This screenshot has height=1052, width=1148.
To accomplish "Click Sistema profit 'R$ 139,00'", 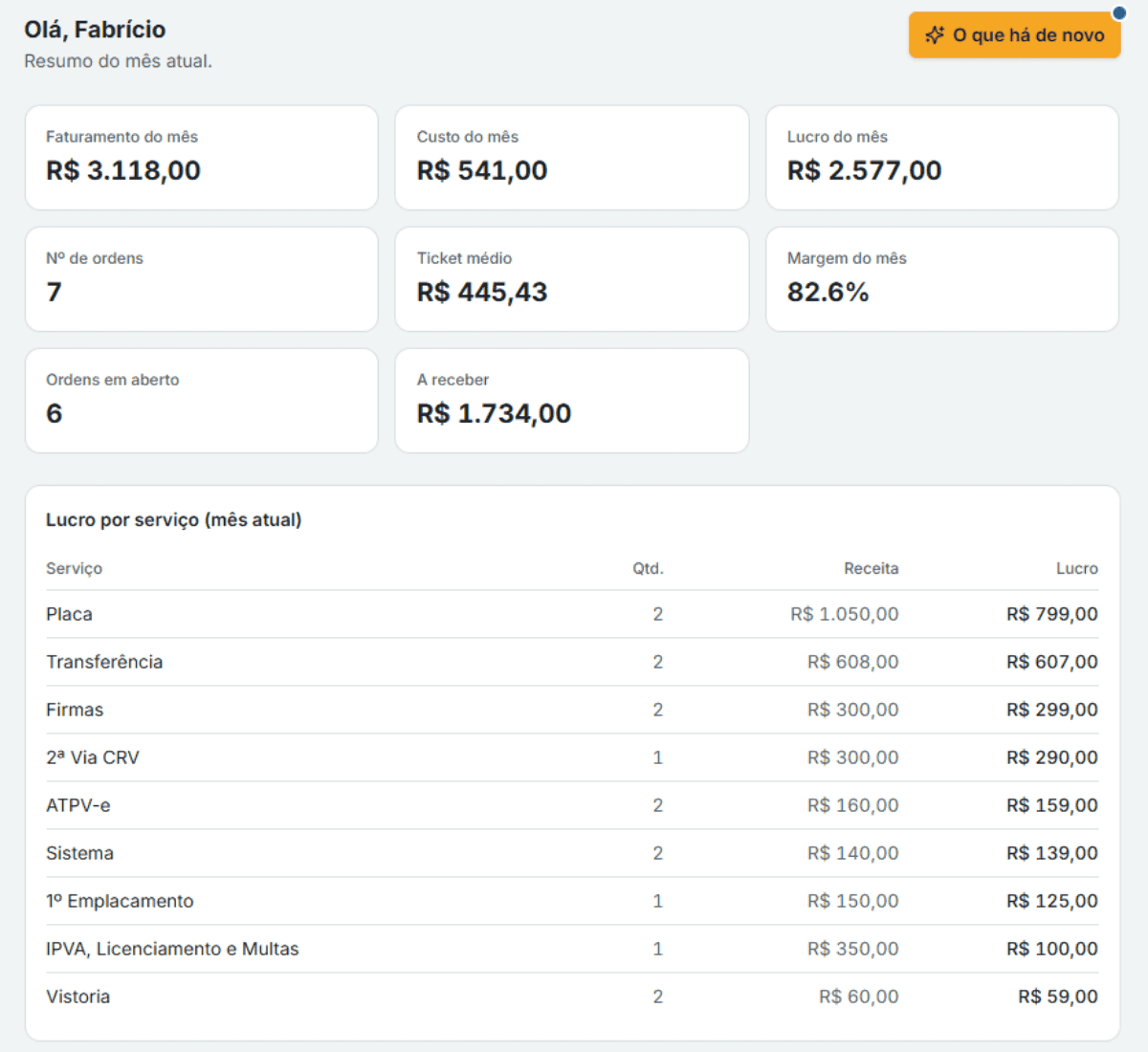I will pos(1052,853).
